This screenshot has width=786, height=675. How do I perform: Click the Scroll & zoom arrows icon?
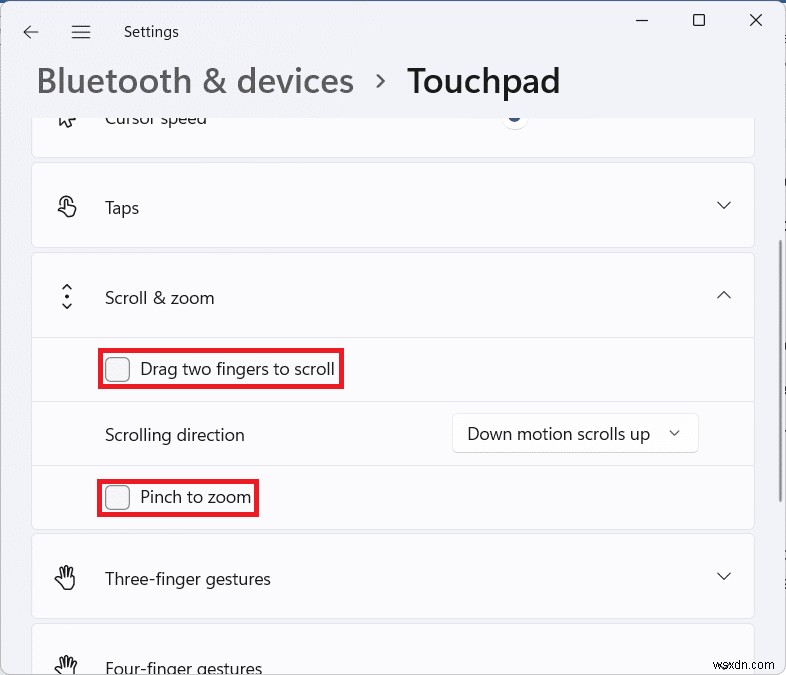click(67, 297)
